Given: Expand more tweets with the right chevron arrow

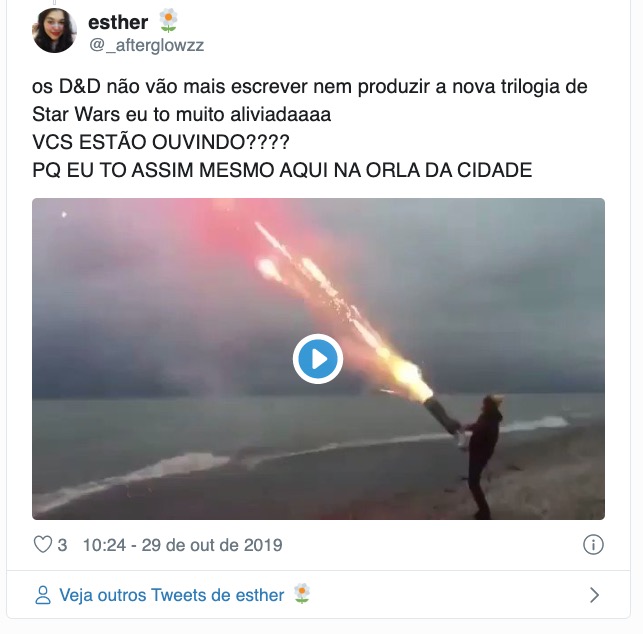Looking at the screenshot, I should [x=594, y=595].
